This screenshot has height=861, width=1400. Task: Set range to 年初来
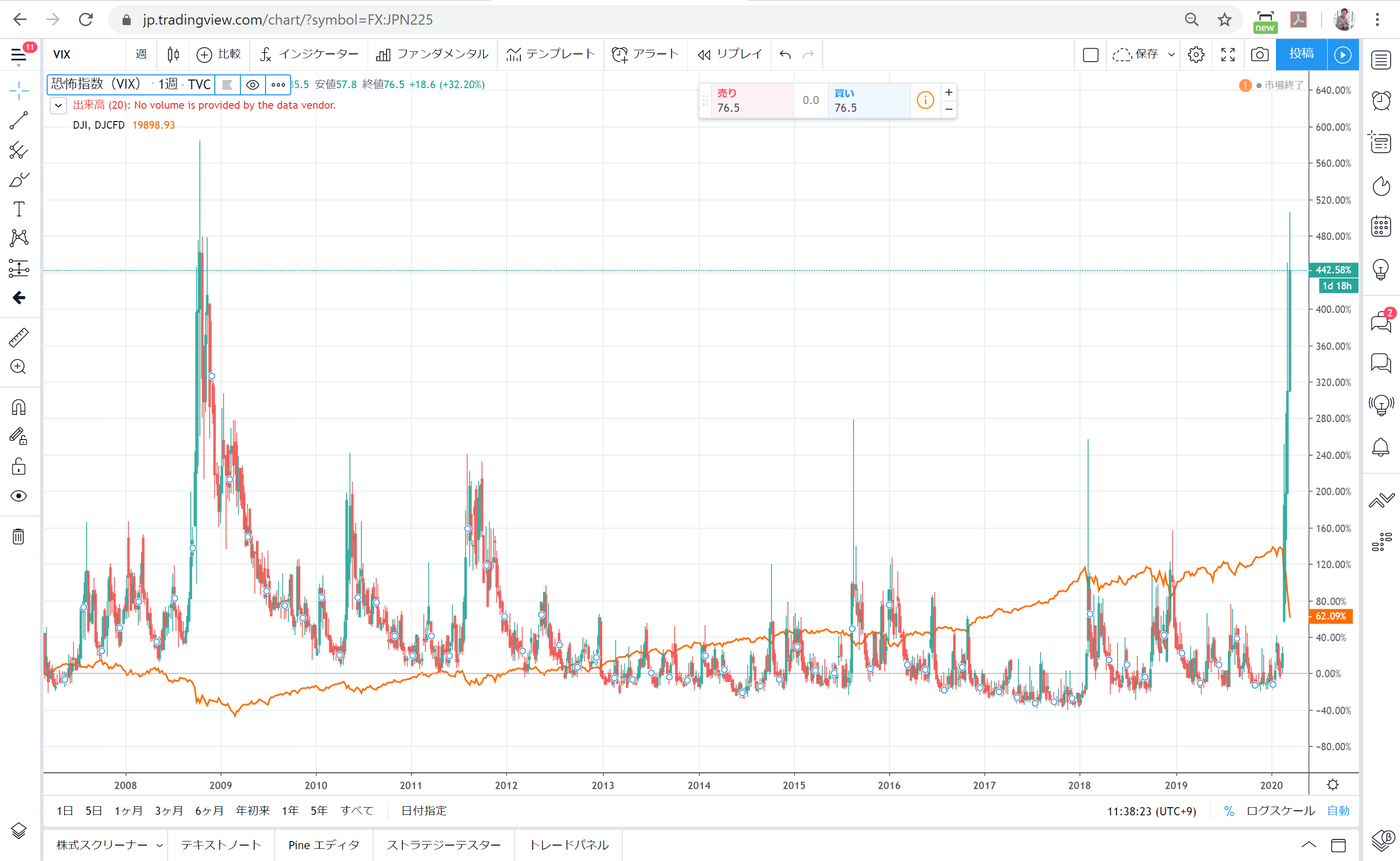253,810
